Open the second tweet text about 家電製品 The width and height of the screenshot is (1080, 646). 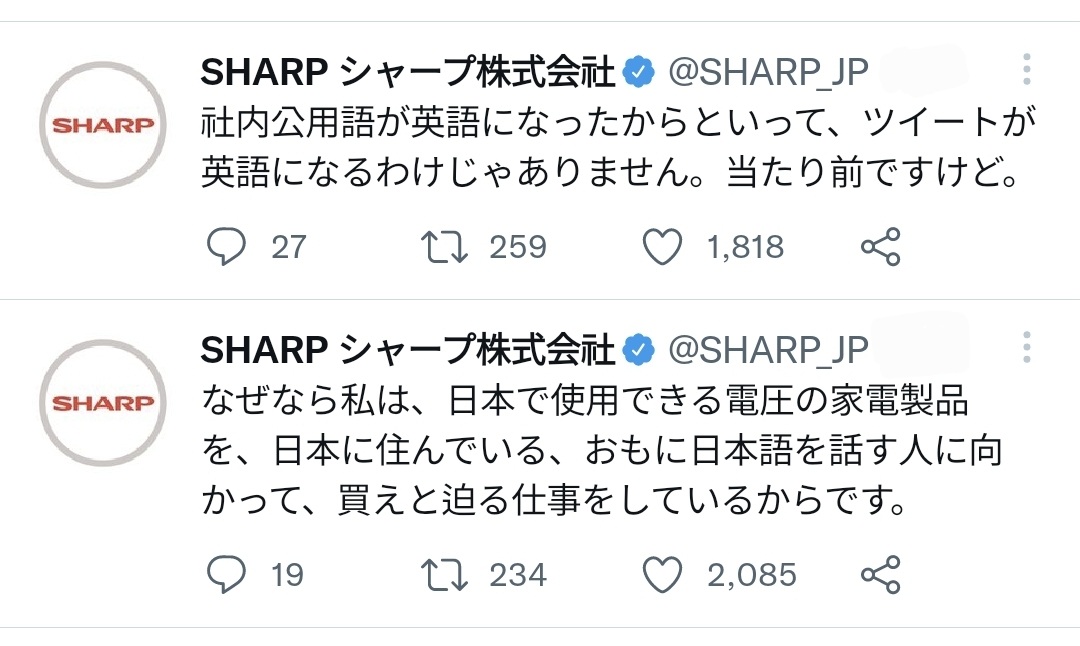point(600,451)
